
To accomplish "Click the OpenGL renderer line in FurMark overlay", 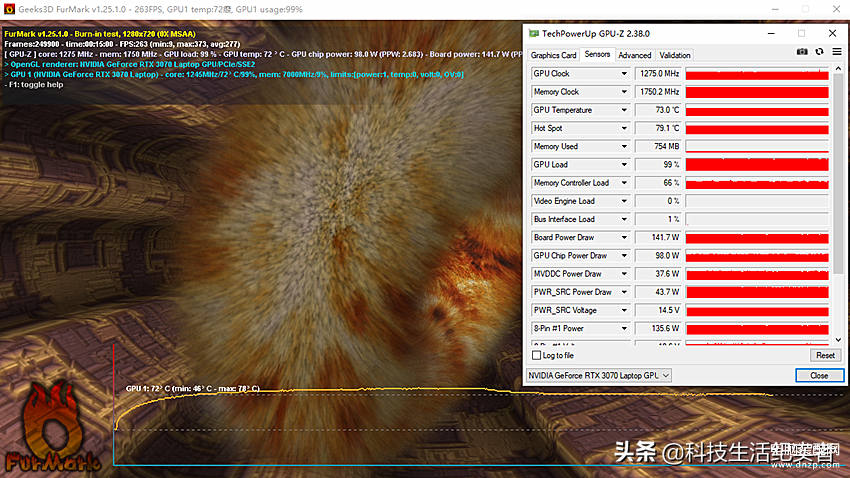I will click(x=130, y=64).
